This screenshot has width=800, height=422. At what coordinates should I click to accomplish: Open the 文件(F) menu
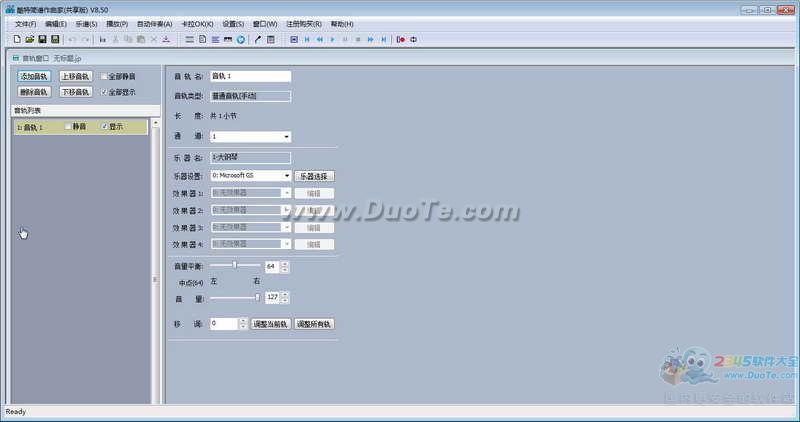[25, 23]
